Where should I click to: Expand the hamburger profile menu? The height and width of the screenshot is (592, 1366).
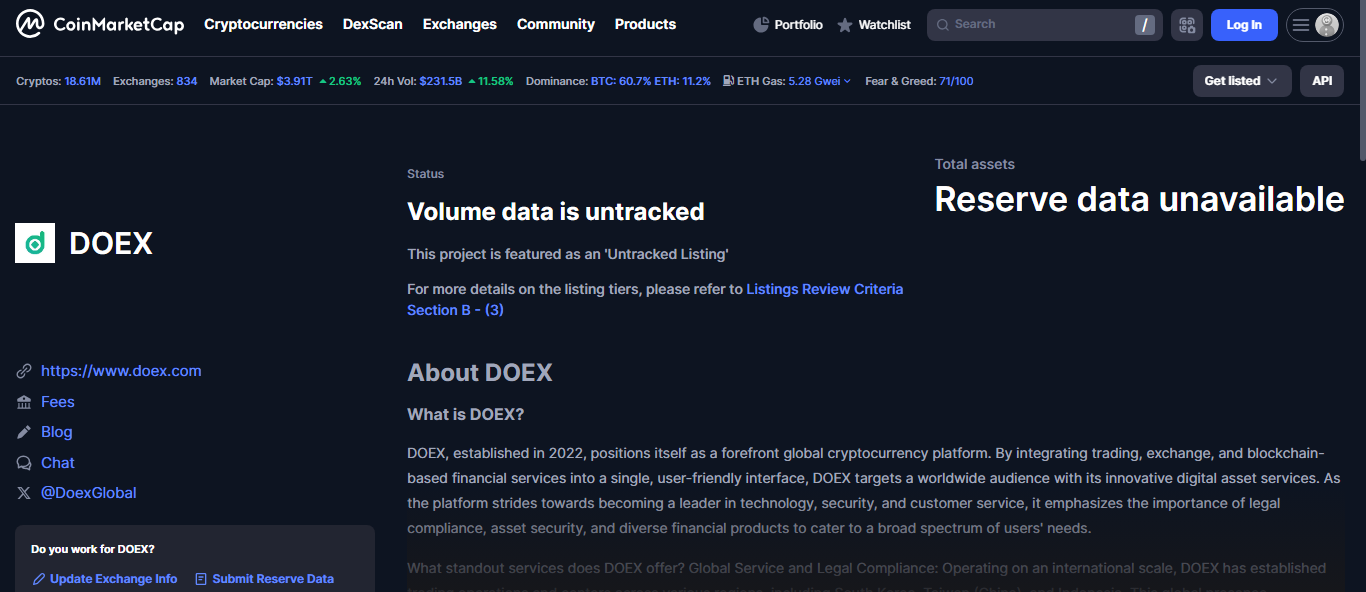coord(1314,23)
